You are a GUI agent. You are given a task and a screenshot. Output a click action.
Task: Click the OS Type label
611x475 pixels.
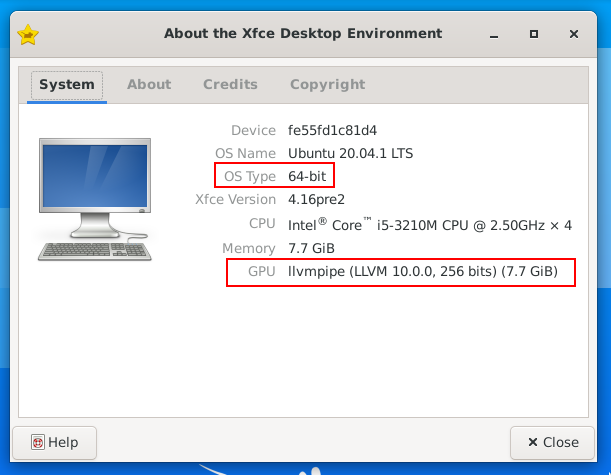click(x=250, y=177)
